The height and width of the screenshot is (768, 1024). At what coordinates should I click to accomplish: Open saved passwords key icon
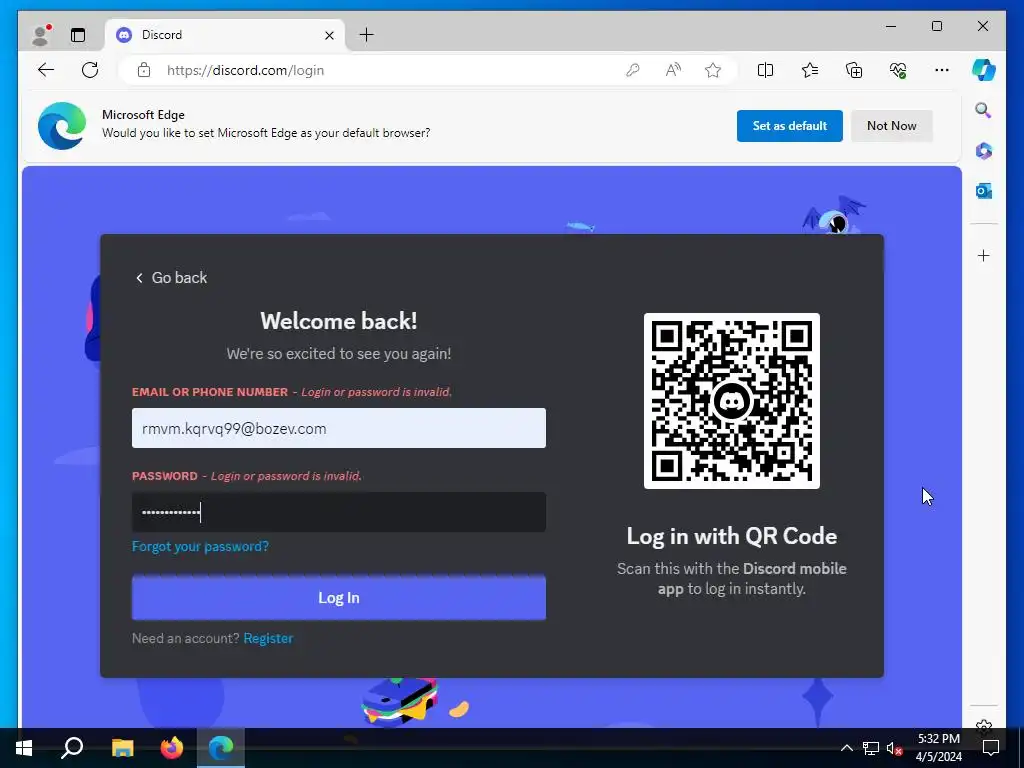point(632,70)
